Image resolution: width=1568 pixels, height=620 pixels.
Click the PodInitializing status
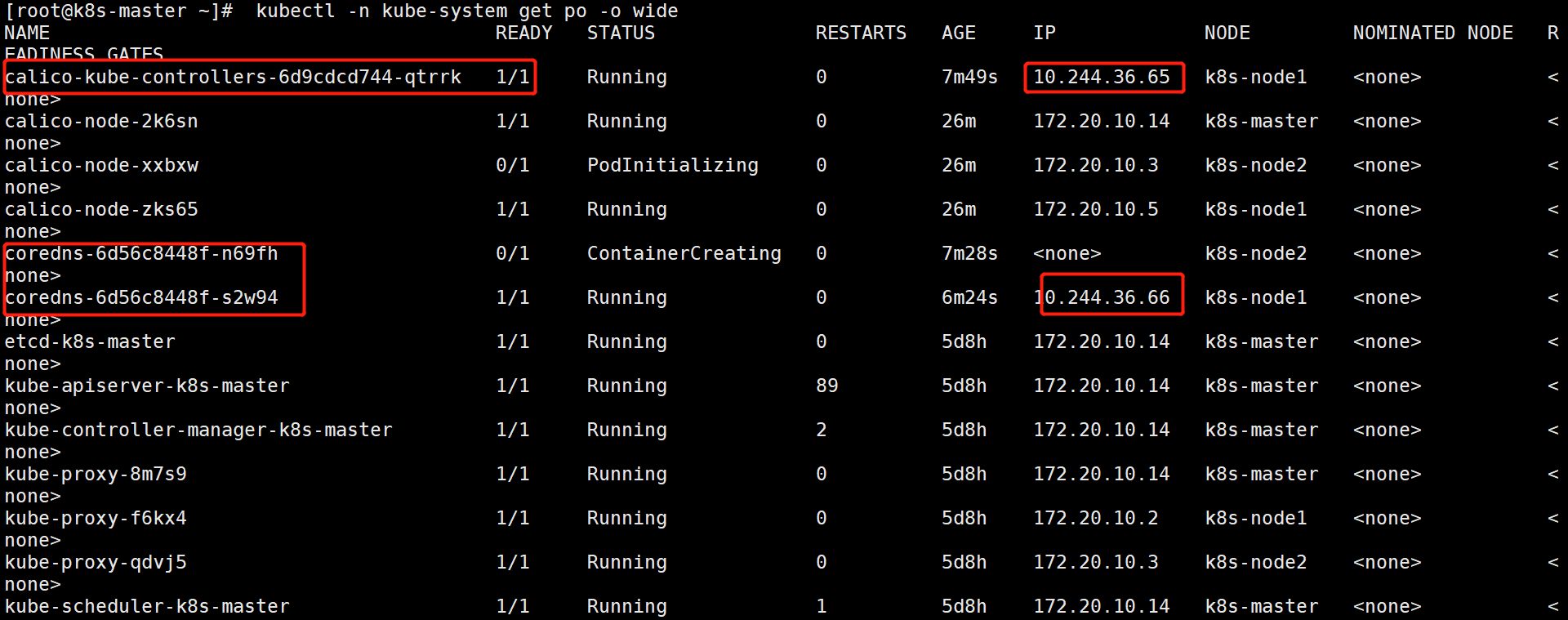pyautogui.click(x=672, y=165)
